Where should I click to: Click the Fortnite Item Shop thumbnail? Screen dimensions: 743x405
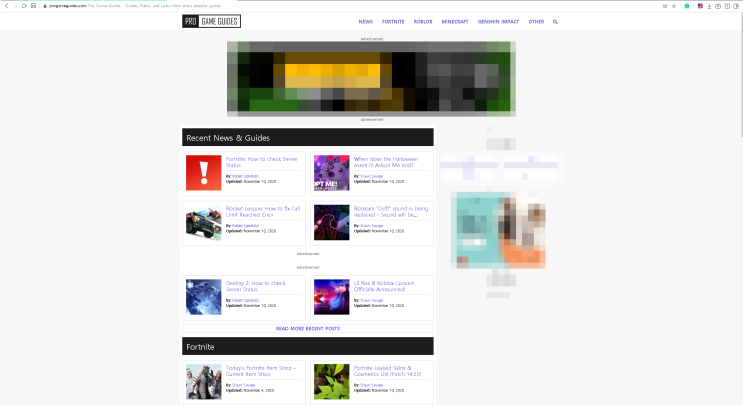(203, 382)
